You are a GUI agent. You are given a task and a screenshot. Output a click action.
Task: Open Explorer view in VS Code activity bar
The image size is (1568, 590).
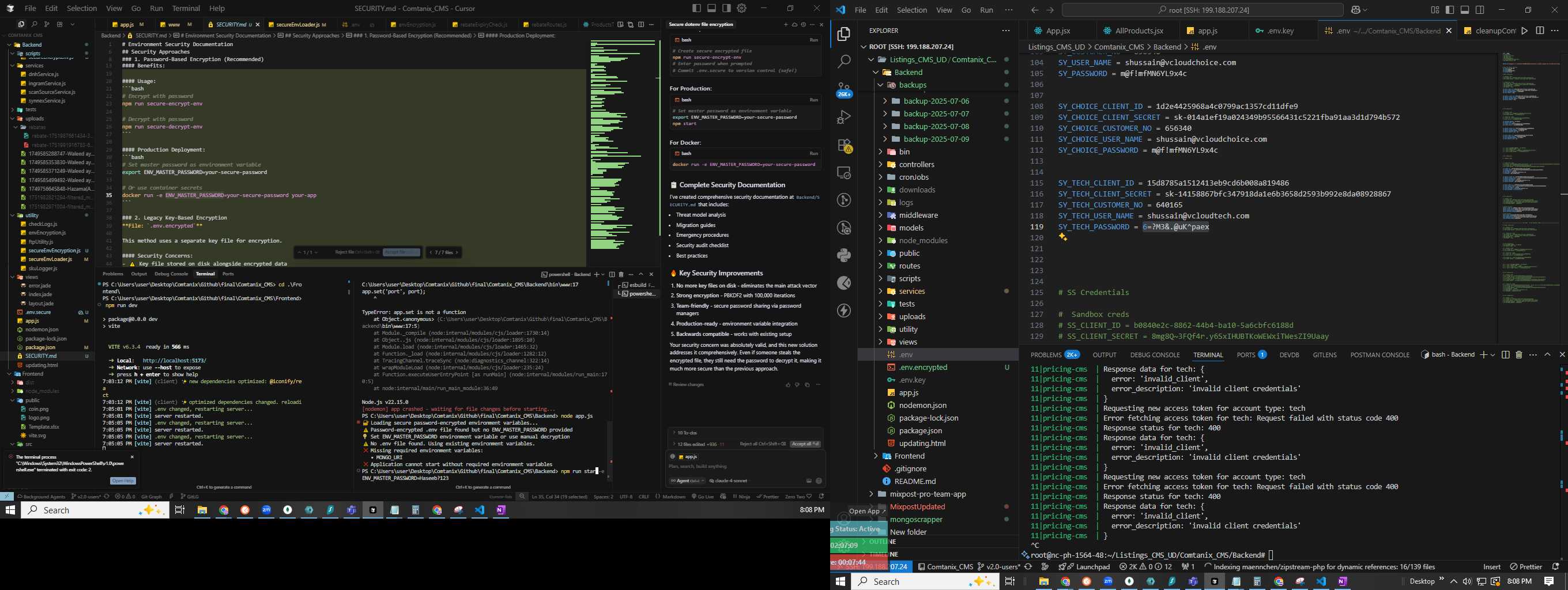(843, 34)
